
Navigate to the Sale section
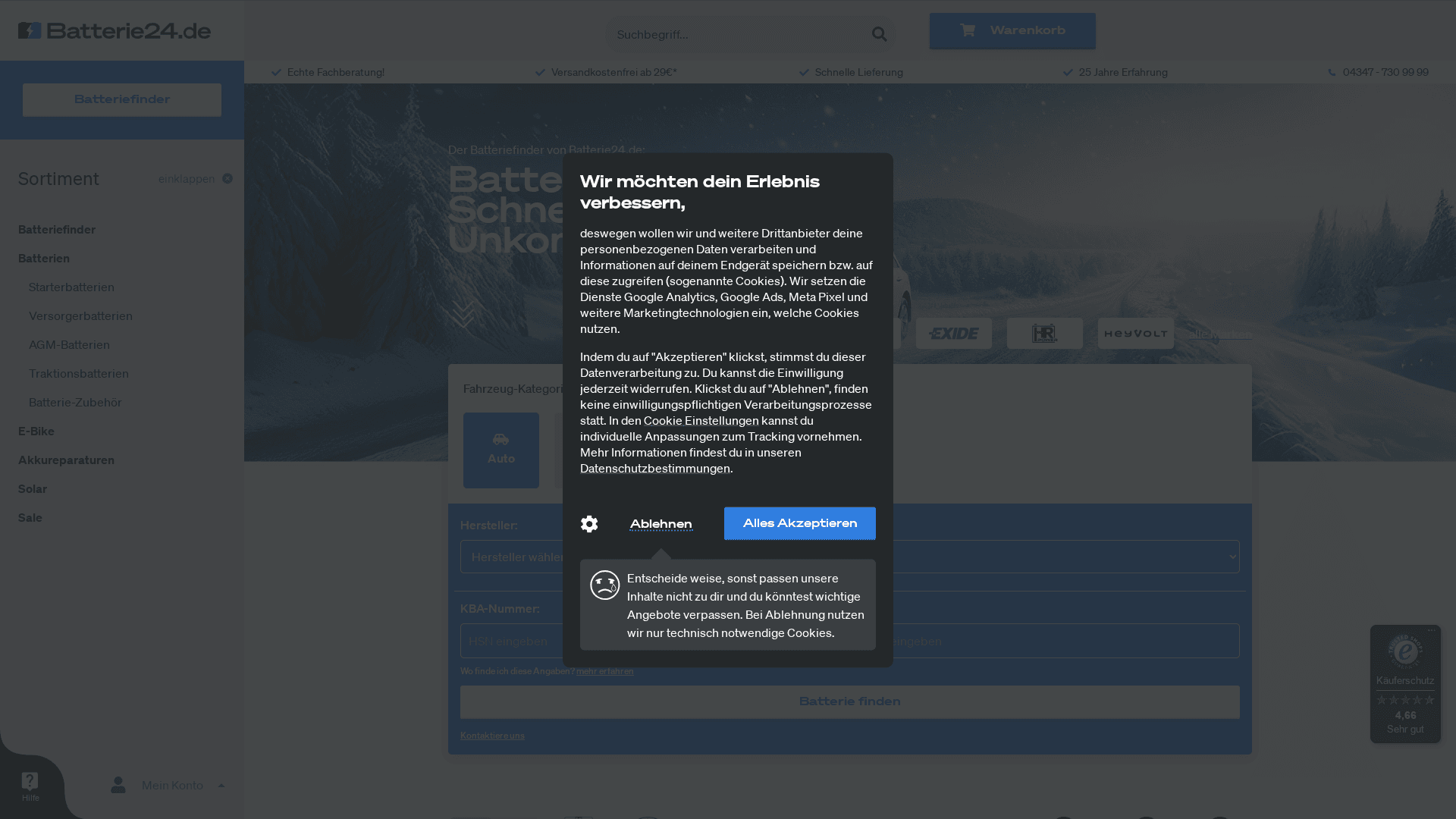point(30,517)
